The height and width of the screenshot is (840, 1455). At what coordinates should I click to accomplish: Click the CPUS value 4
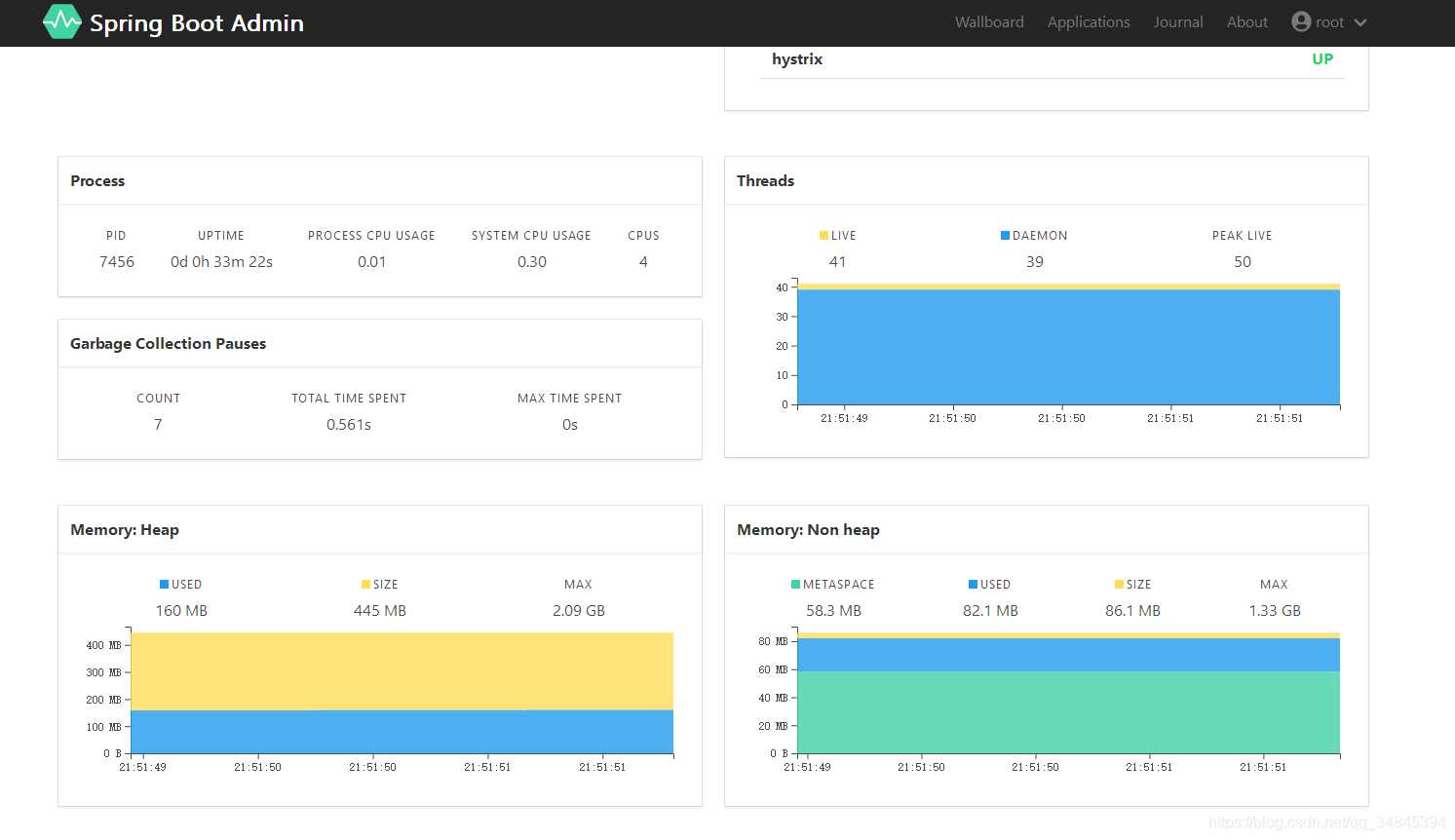click(x=643, y=262)
